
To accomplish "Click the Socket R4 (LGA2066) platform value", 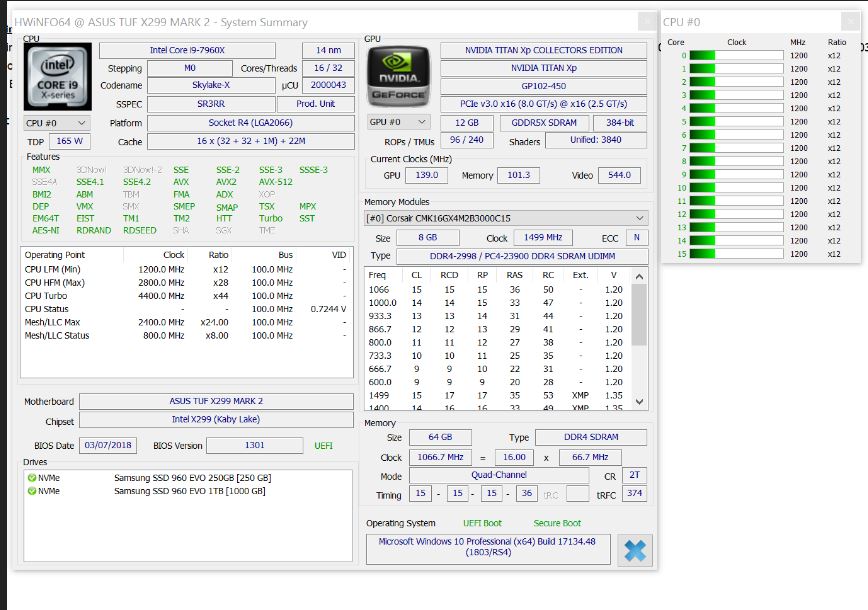I will (x=250, y=123).
